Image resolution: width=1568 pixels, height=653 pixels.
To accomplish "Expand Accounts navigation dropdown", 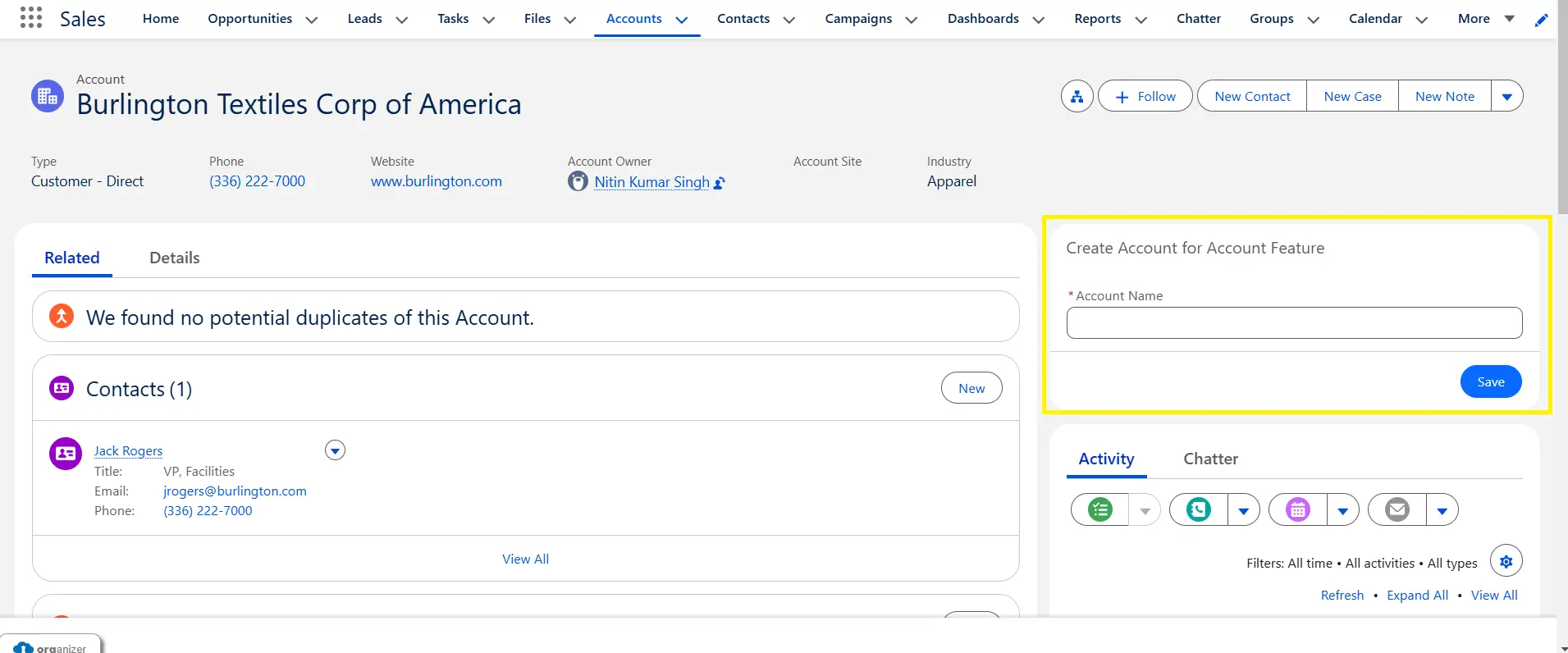I will (x=682, y=20).
